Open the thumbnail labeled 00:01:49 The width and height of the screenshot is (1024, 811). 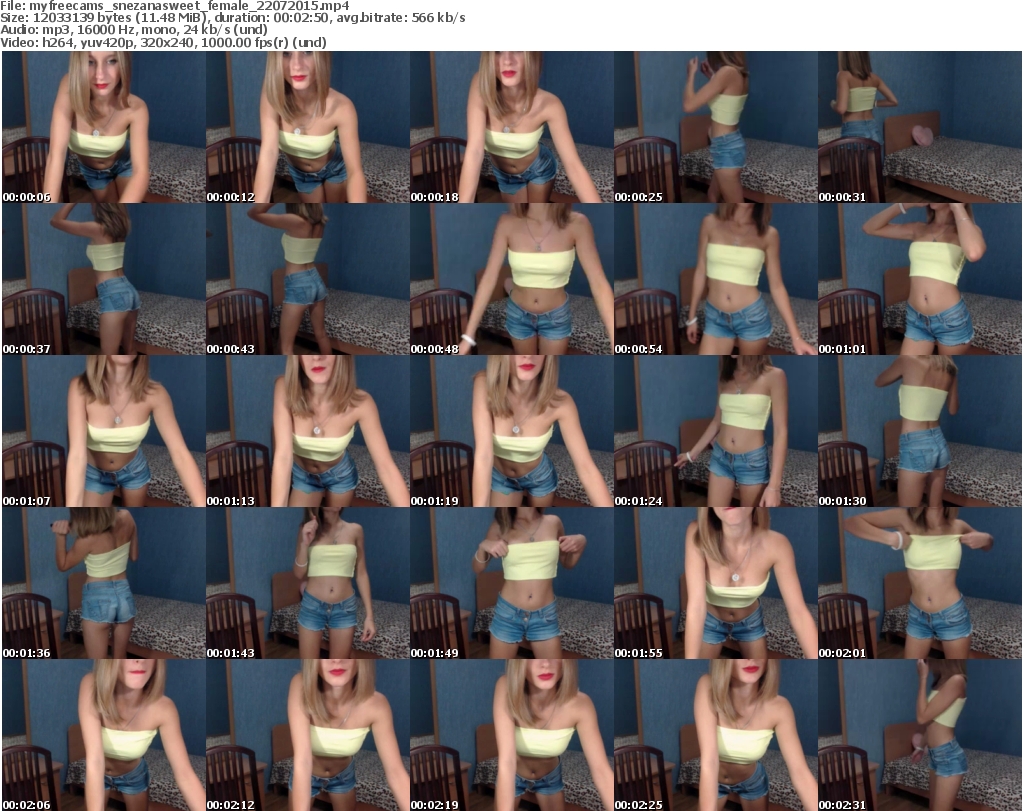[511, 583]
